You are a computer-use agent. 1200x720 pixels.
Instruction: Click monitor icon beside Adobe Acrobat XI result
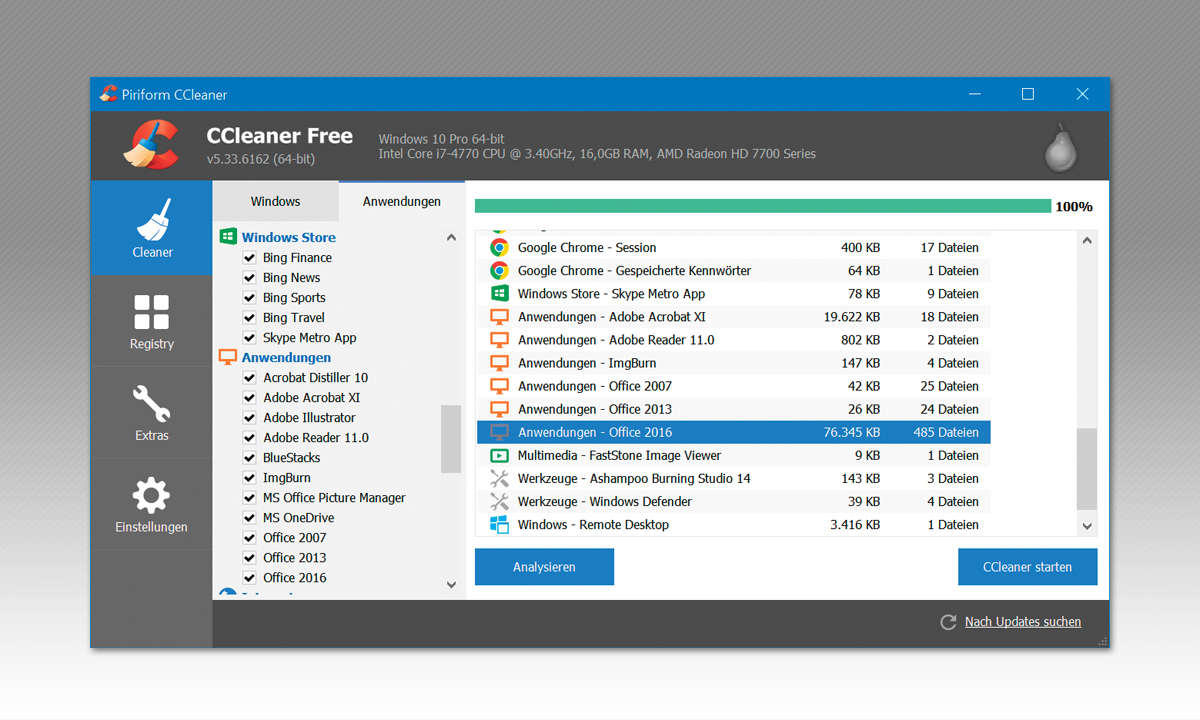499,317
